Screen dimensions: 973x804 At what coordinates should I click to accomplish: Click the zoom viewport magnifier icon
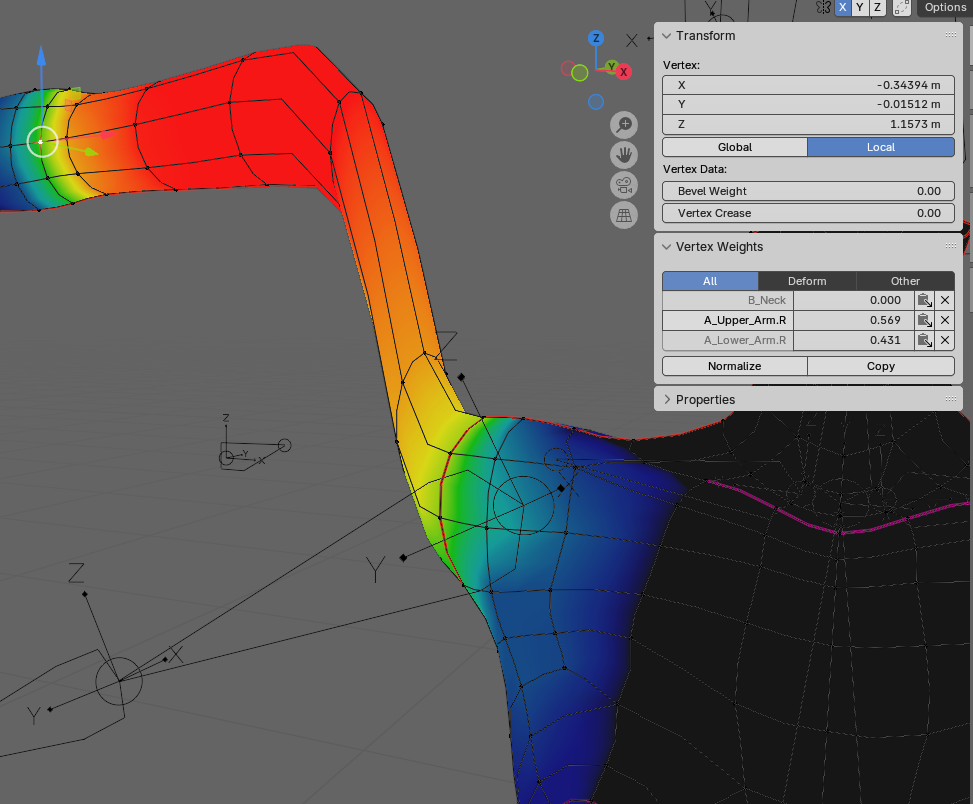[x=624, y=125]
